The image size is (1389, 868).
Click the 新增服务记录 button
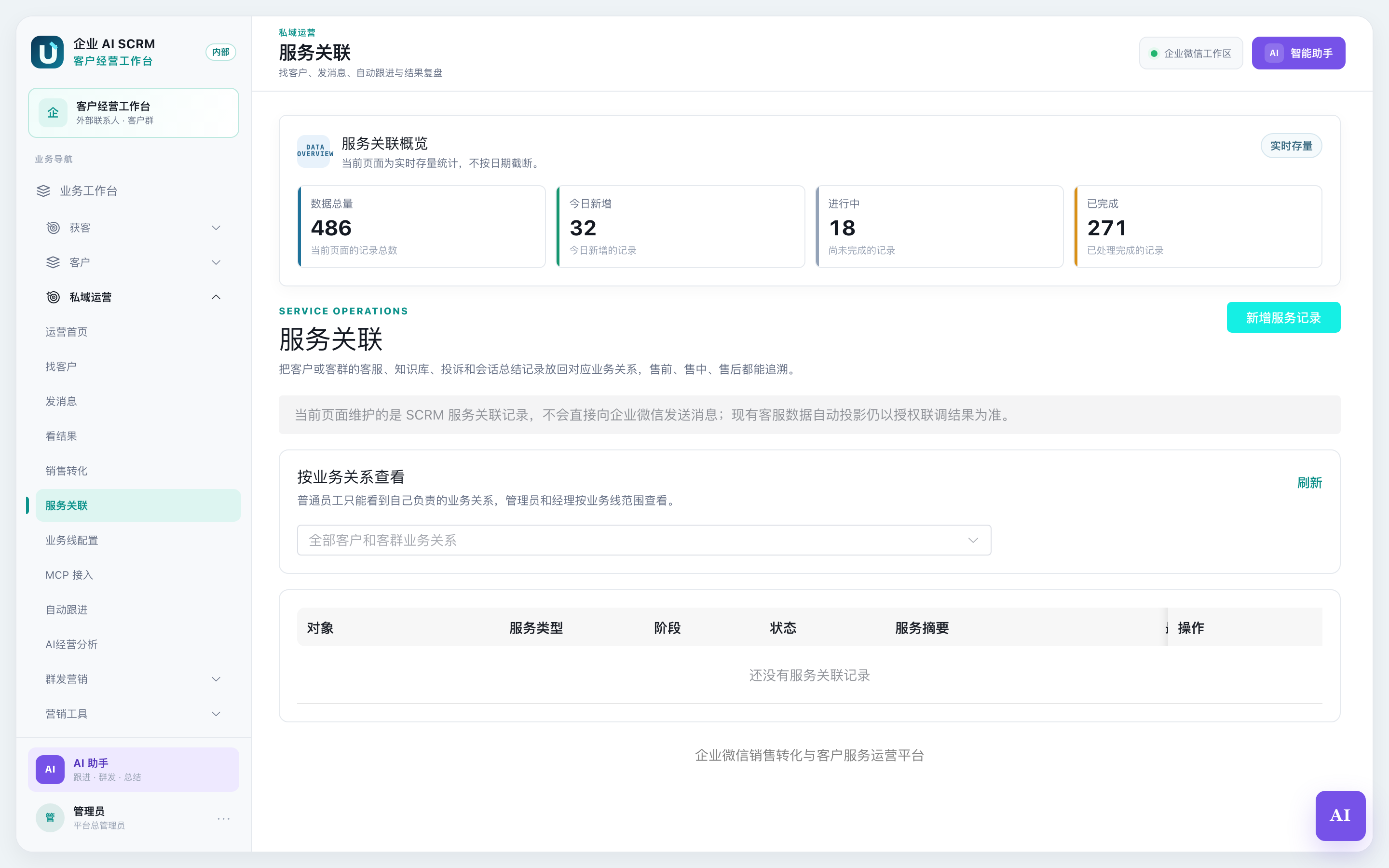[1283, 317]
